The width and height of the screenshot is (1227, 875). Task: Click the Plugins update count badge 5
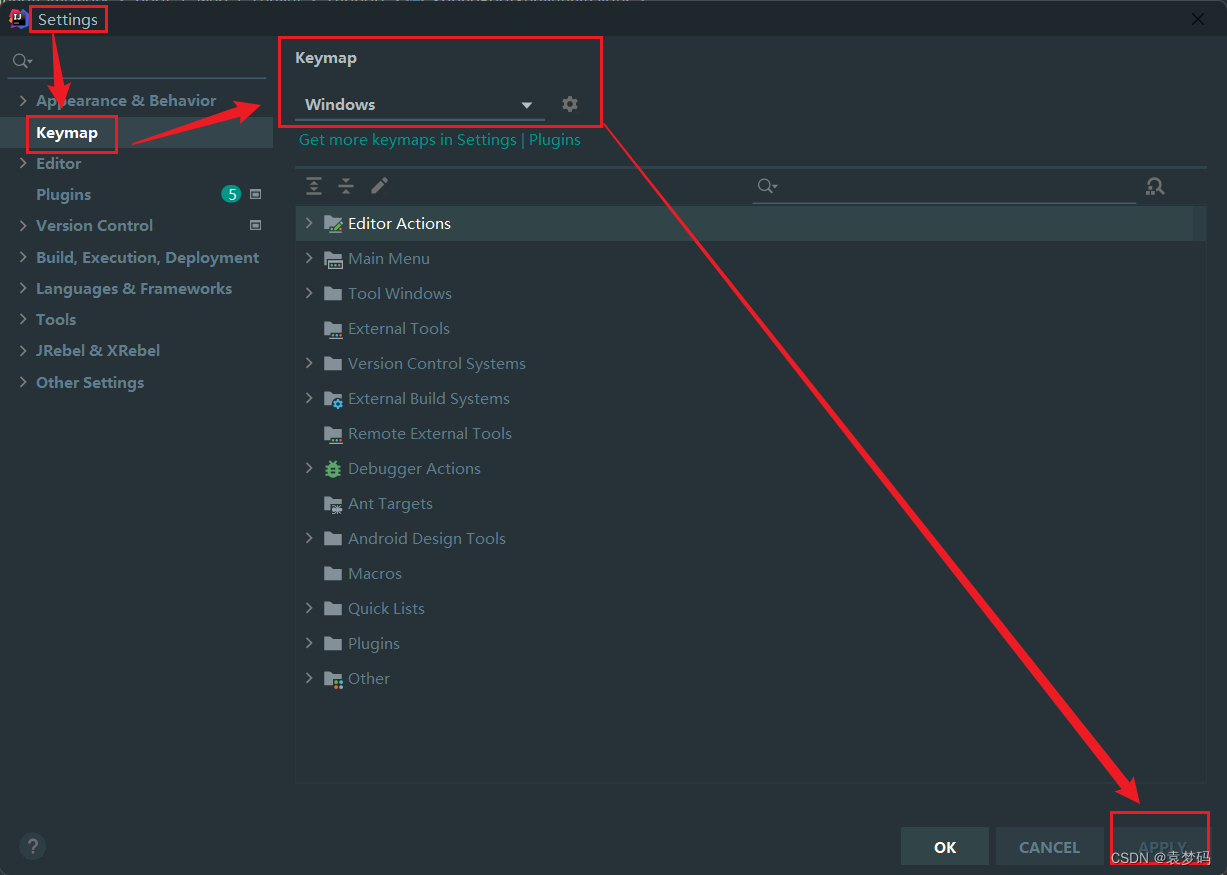(x=231, y=194)
